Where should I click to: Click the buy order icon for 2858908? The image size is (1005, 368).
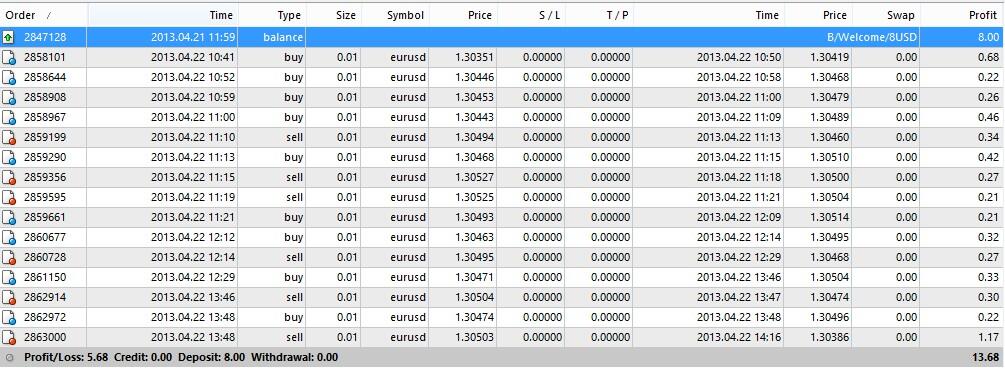(x=8, y=97)
